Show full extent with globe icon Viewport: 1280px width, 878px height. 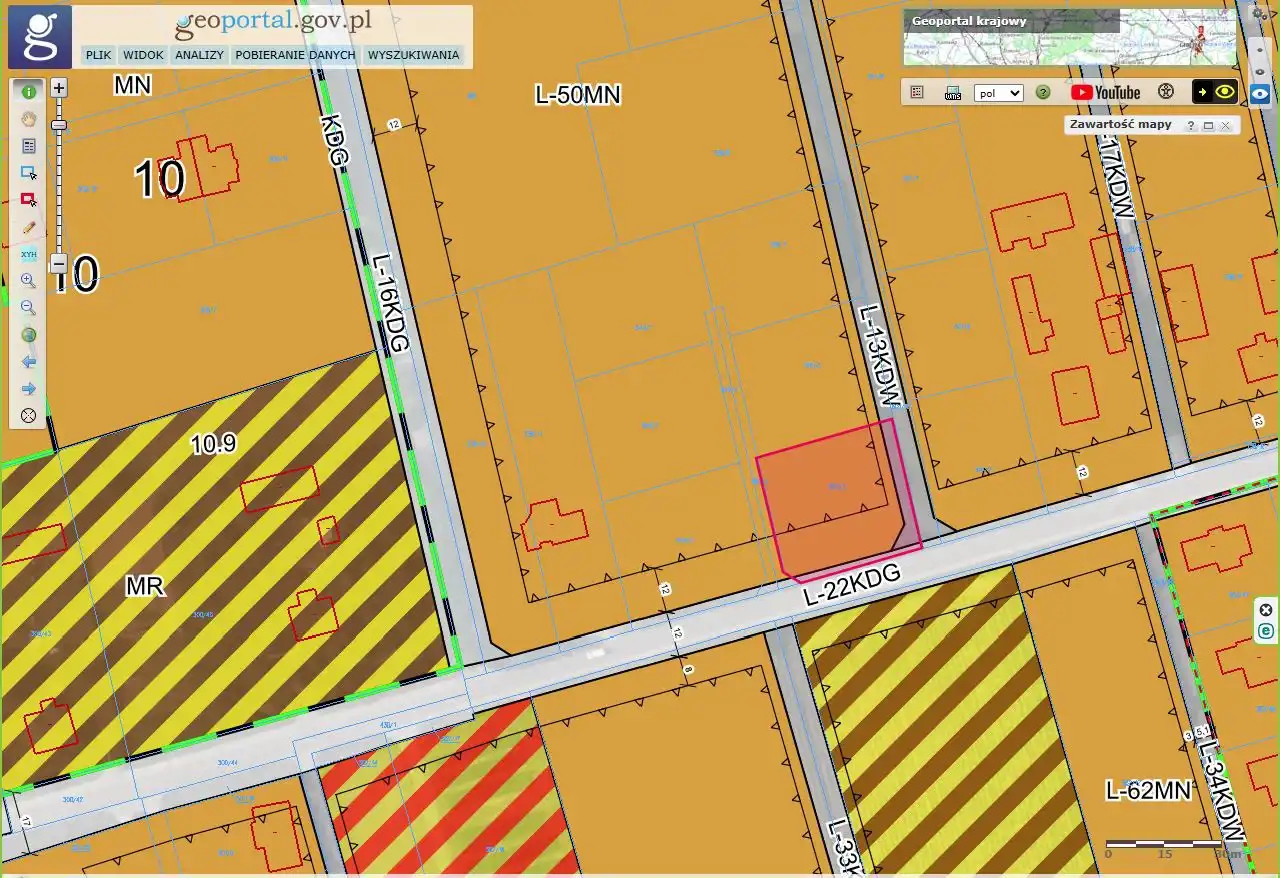(28, 335)
